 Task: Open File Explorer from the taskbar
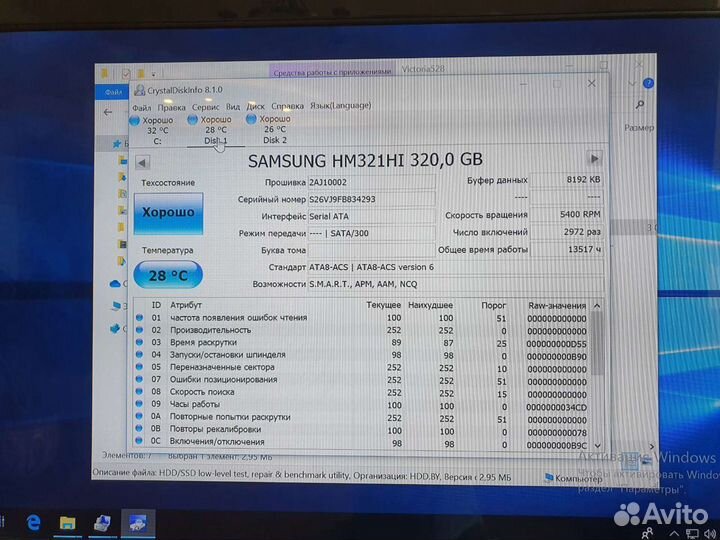point(68,523)
